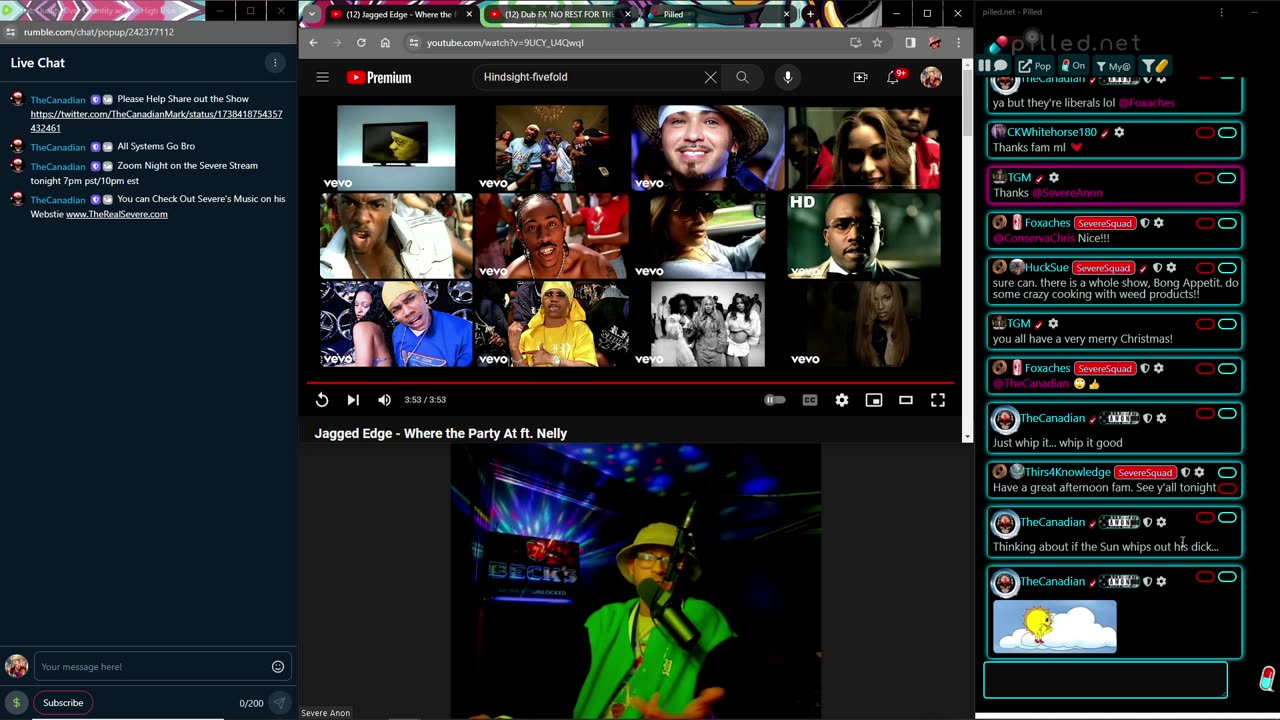
Task: Toggle teal pill on CKWhitehorse180's message
Action: [1227, 133]
